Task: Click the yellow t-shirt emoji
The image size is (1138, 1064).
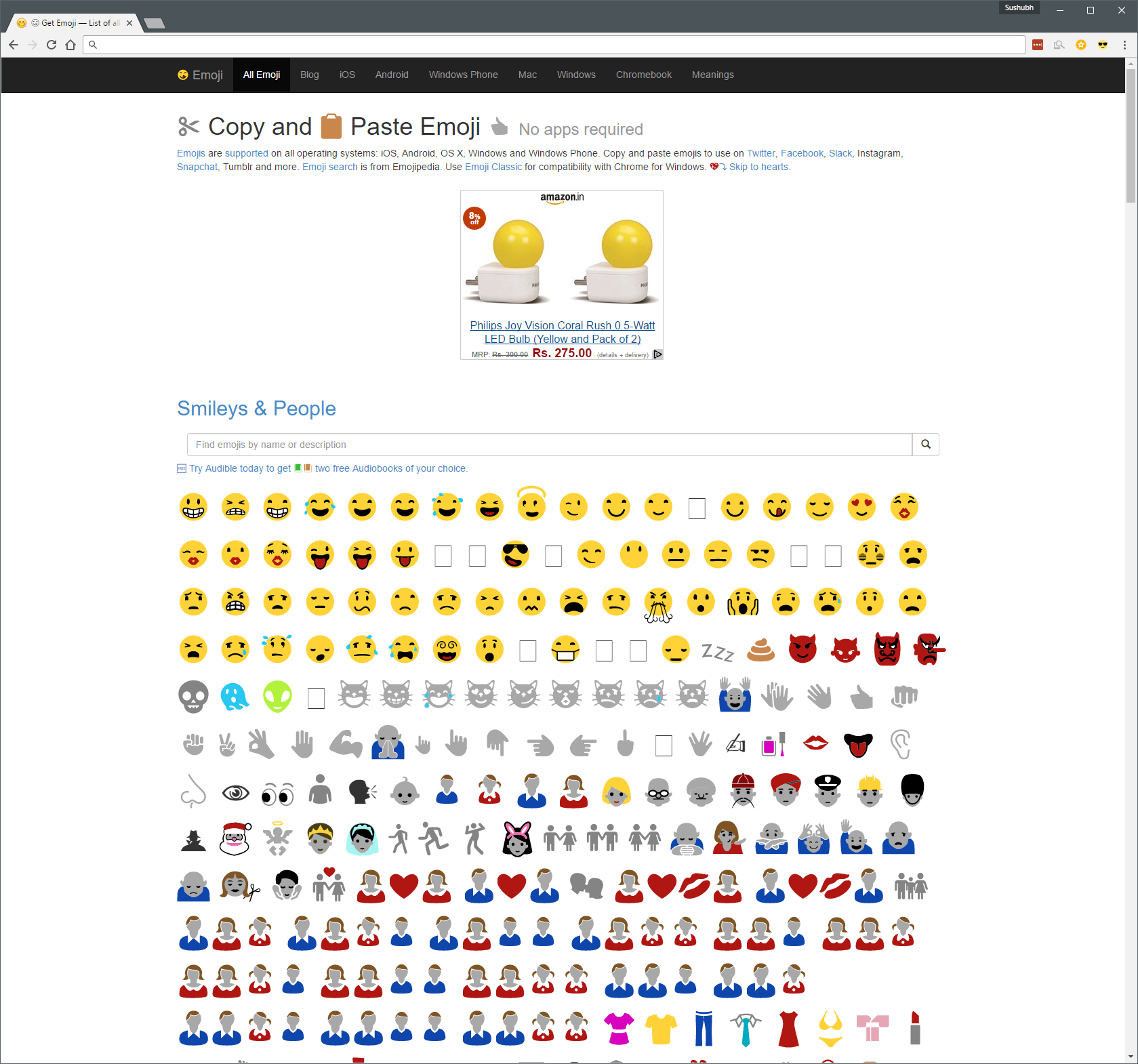Action: tap(661, 1029)
